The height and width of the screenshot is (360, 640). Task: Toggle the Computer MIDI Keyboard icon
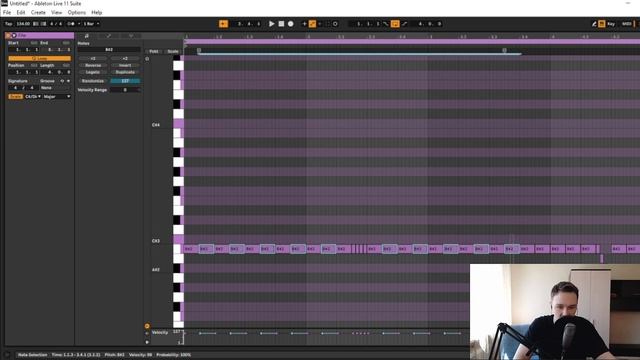pos(602,24)
